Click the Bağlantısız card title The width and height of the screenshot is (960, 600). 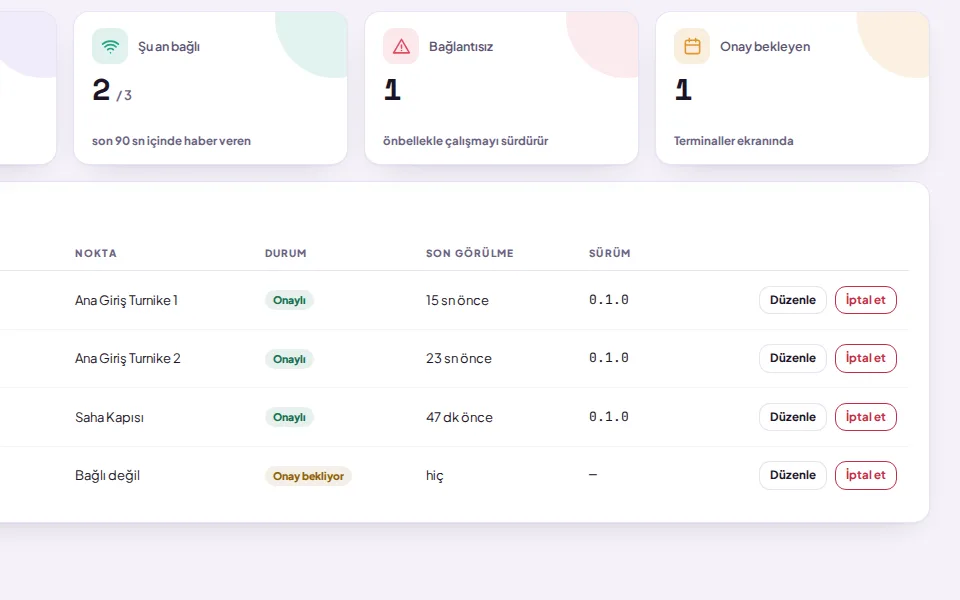coord(461,47)
